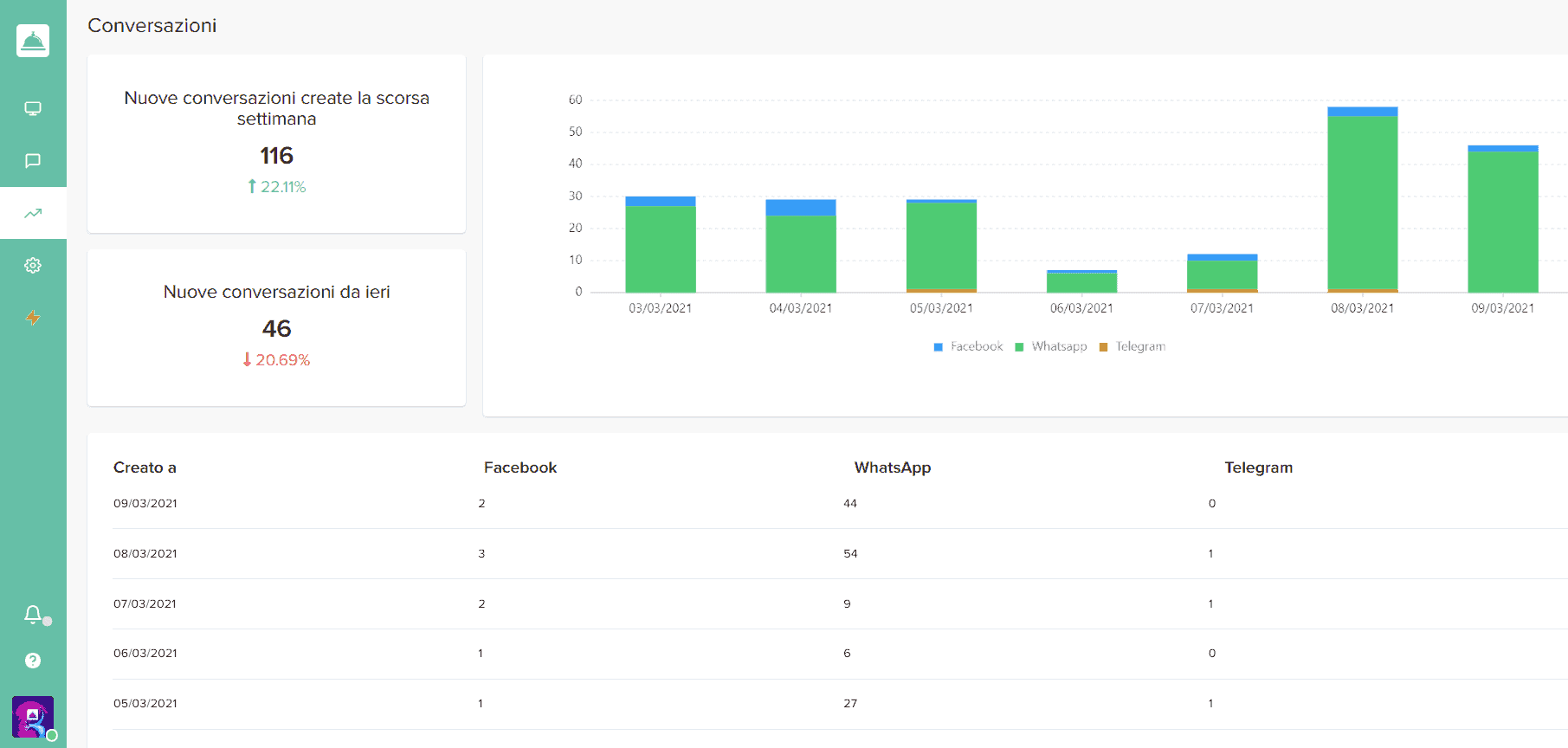Screen dimensions: 1568x748
Task: Click the 03/03/2021 chart bar
Action: pyautogui.click(x=661, y=244)
